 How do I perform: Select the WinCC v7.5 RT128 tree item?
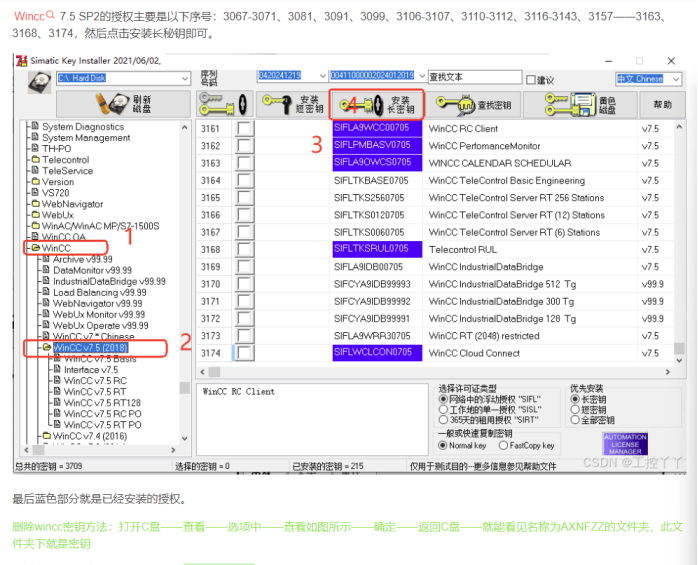click(102, 402)
